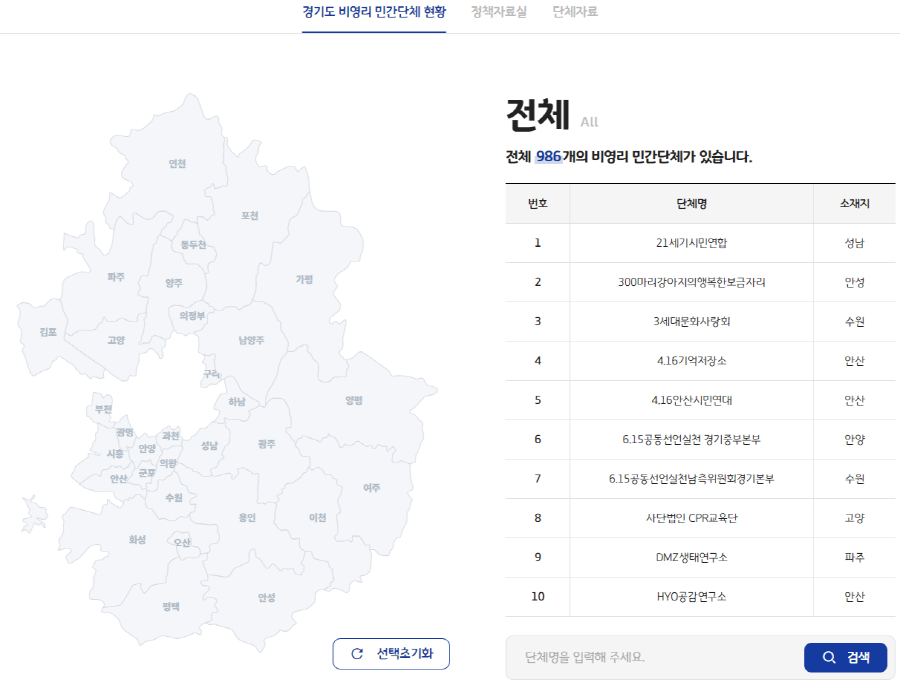This screenshot has width=900, height=681.
Task: Click 4.16안산시민연대 organization name
Action: [691, 400]
